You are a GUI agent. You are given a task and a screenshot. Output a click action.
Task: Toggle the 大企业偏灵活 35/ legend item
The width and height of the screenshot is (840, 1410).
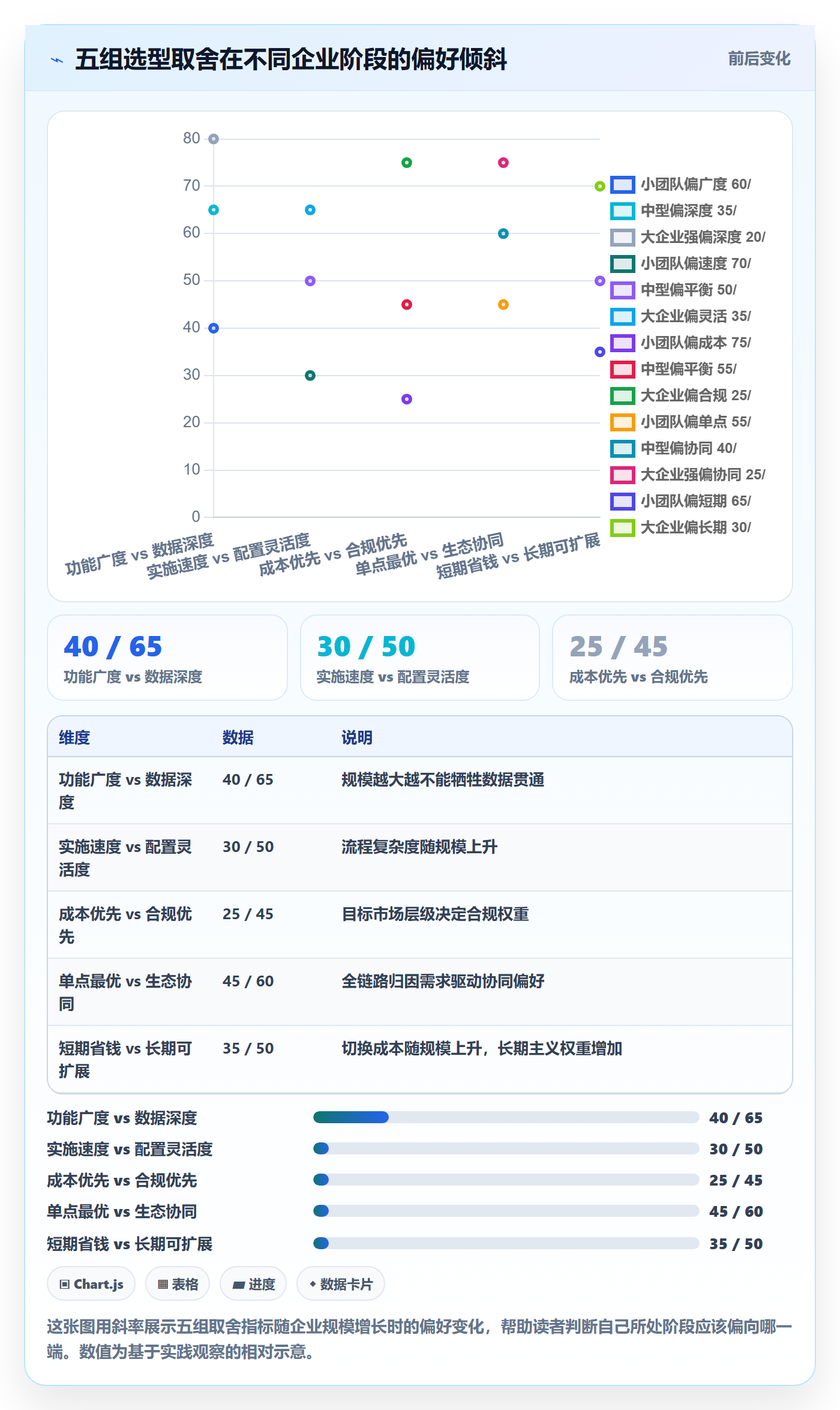(x=680, y=316)
